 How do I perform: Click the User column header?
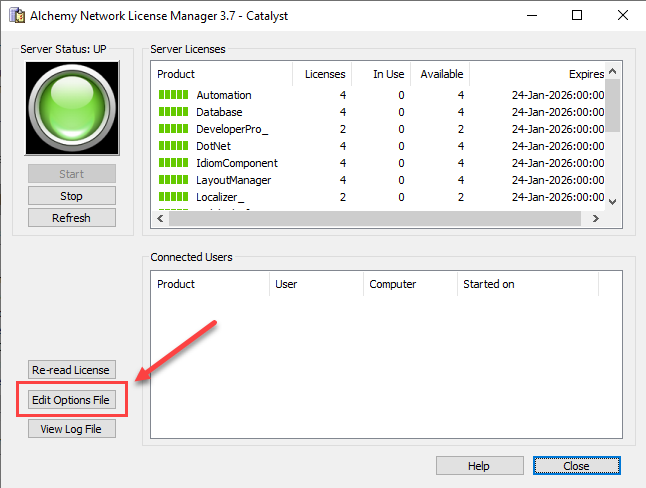[316, 284]
